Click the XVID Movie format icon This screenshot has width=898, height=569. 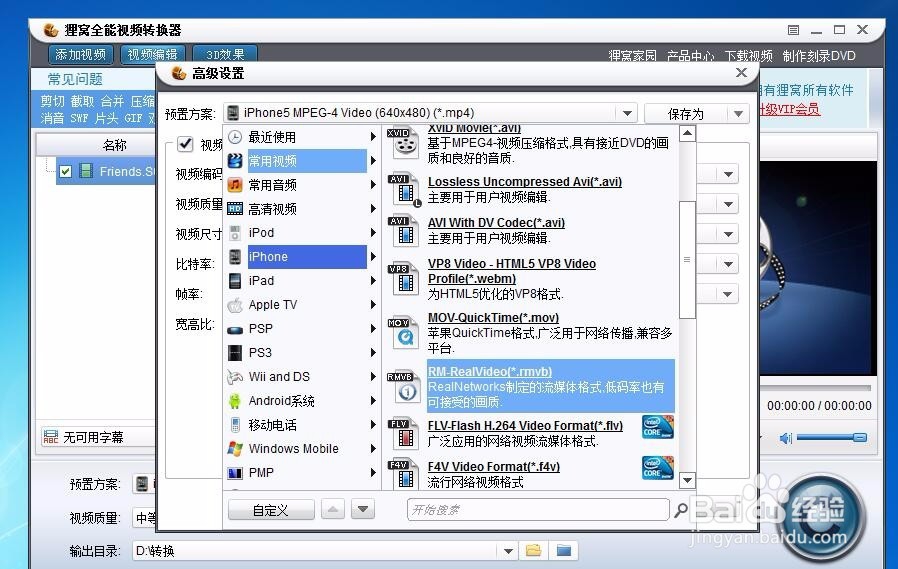[404, 143]
